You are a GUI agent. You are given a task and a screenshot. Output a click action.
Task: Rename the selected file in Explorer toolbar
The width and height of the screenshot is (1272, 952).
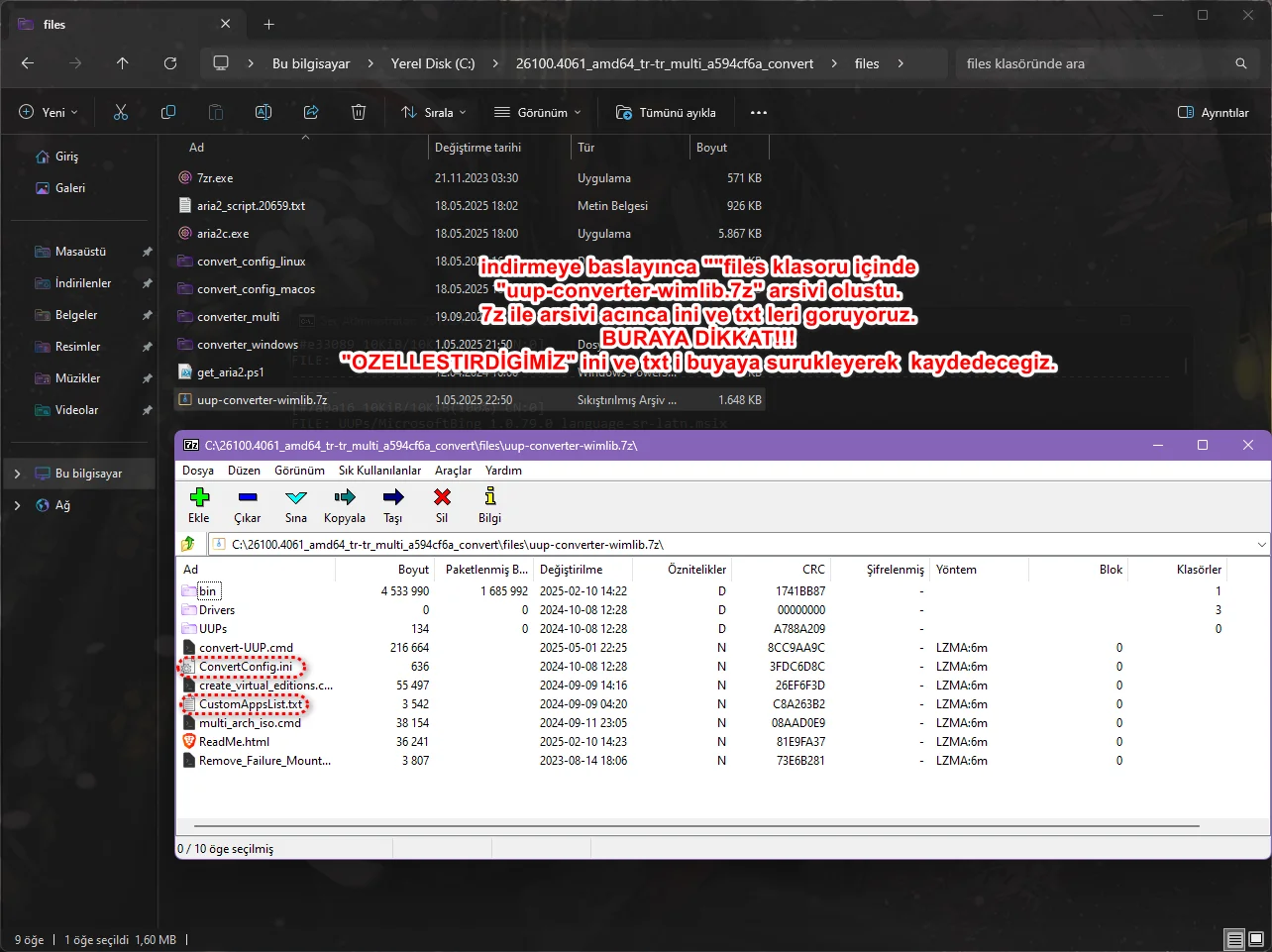pos(264,112)
